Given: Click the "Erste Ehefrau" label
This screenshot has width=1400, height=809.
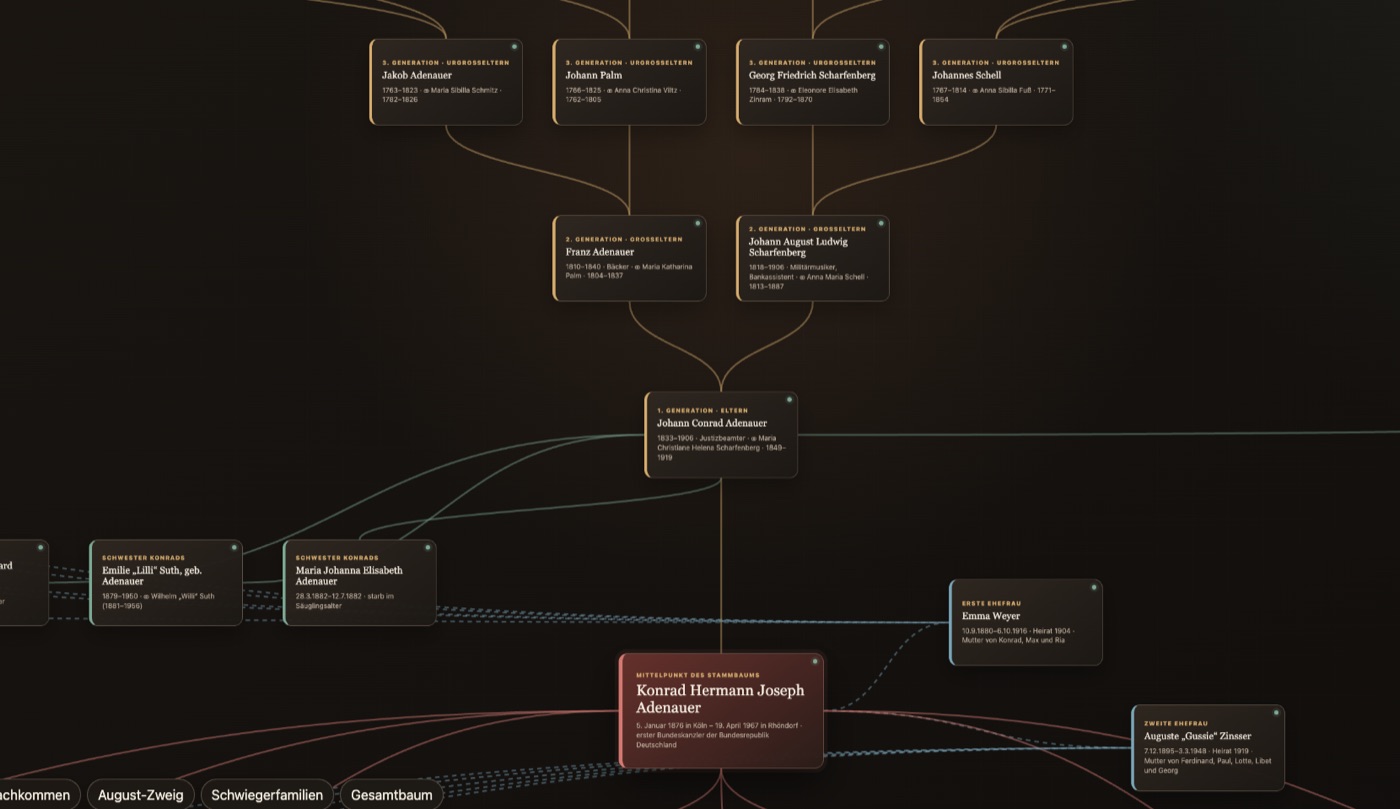Looking at the screenshot, I should [x=992, y=603].
